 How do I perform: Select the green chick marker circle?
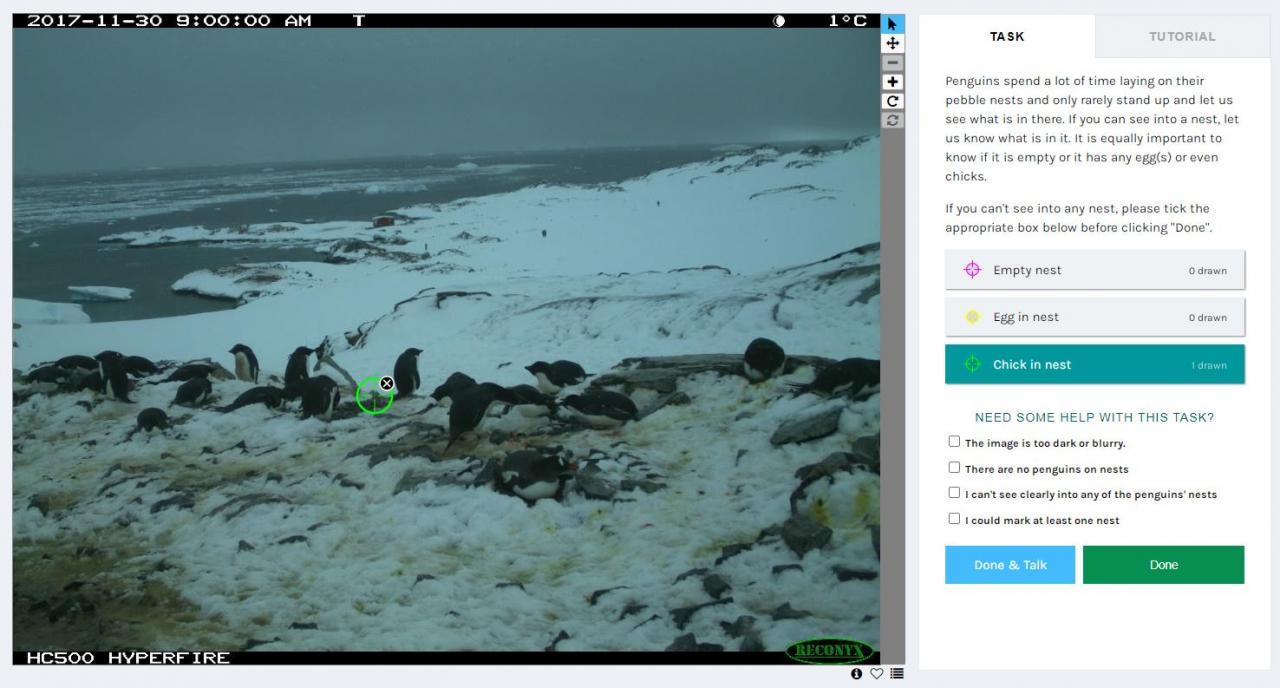[x=374, y=396]
